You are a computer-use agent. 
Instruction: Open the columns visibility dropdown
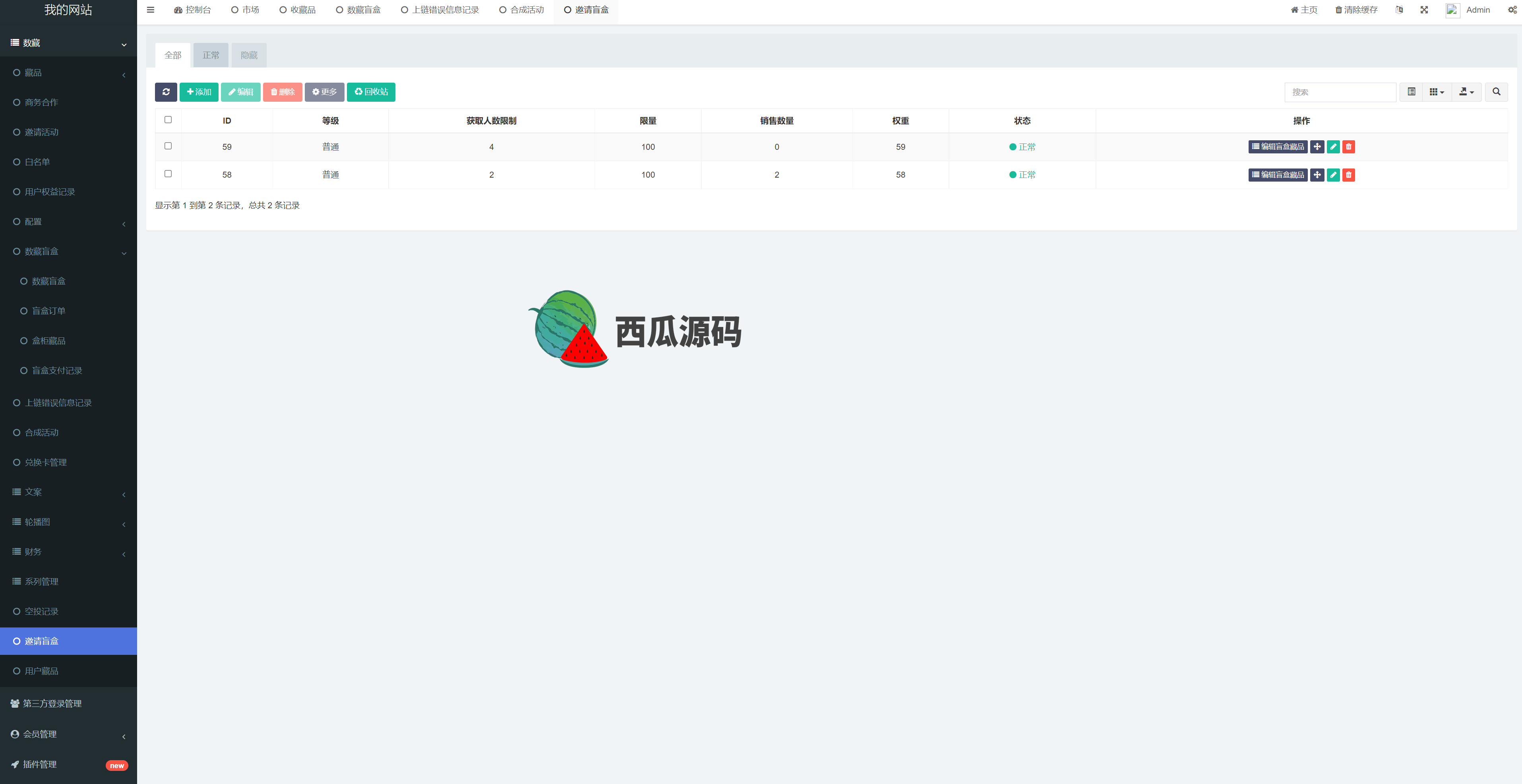click(x=1436, y=92)
